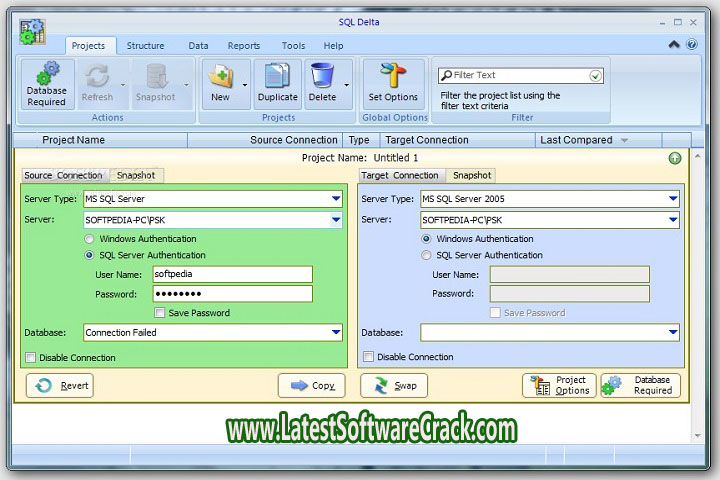This screenshot has height=480, width=720.
Task: Open the source Database dropdown showing Connection Failed
Action: (x=336, y=333)
